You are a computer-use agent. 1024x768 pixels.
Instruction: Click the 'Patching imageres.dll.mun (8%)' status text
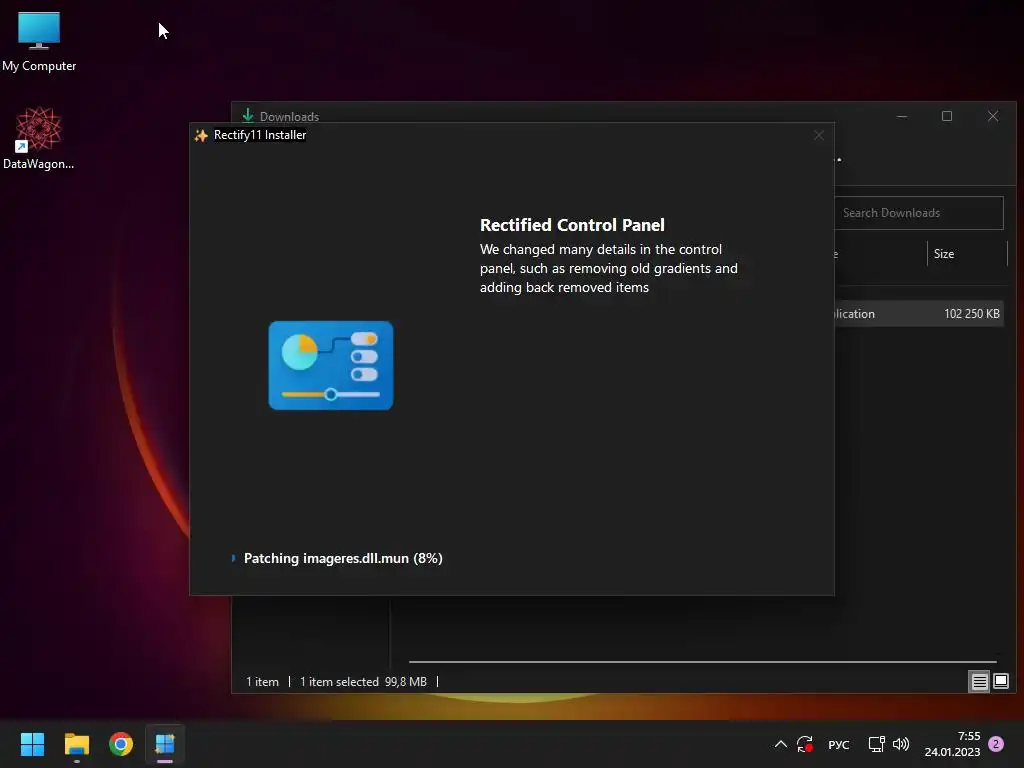pyautogui.click(x=343, y=558)
